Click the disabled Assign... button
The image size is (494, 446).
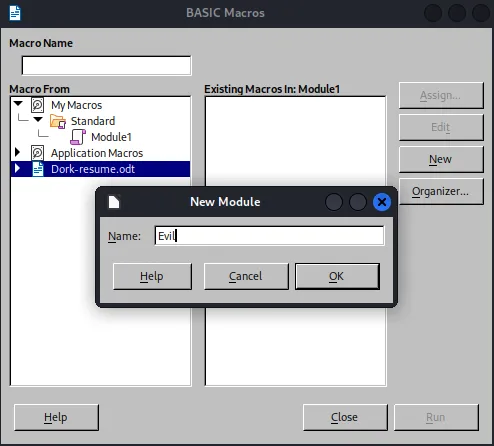(x=441, y=95)
